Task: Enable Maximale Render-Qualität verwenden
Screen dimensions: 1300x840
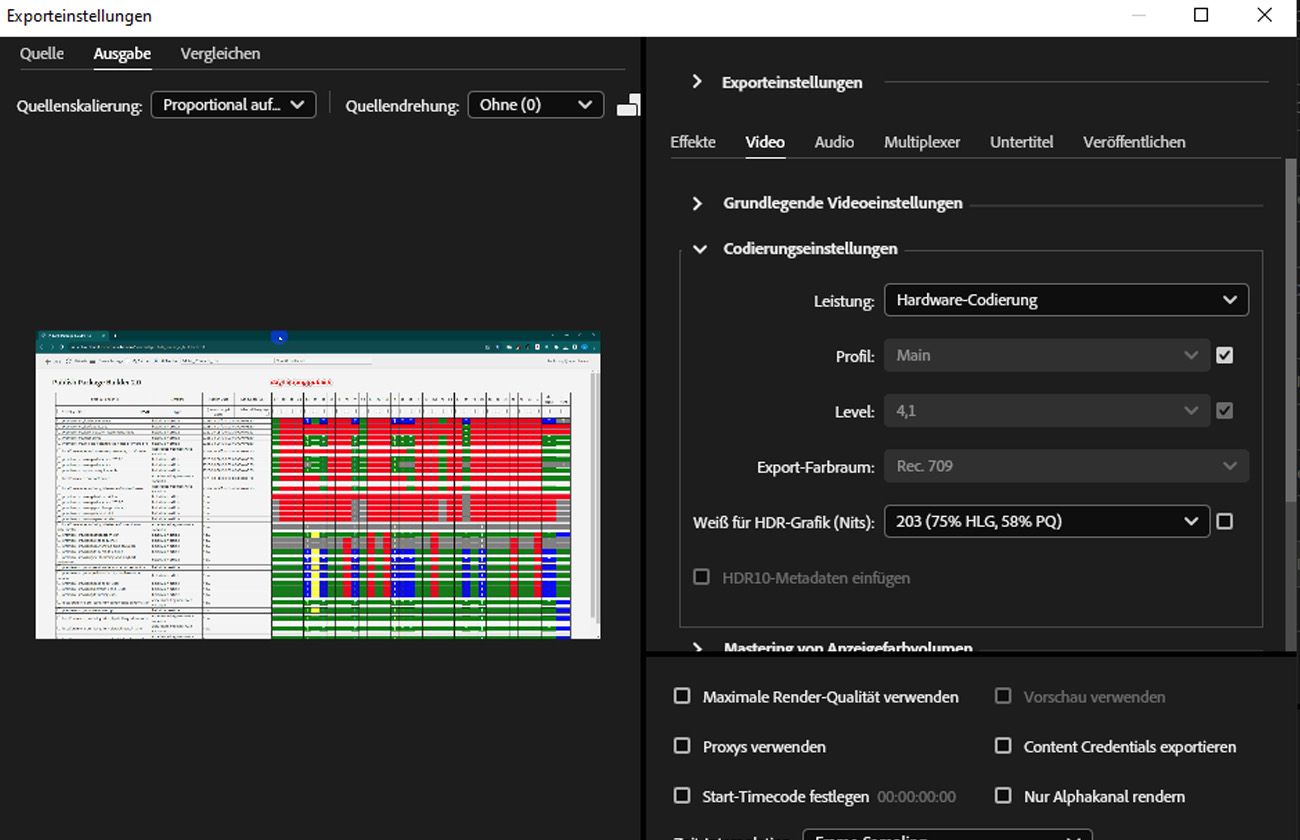Action: click(x=682, y=696)
